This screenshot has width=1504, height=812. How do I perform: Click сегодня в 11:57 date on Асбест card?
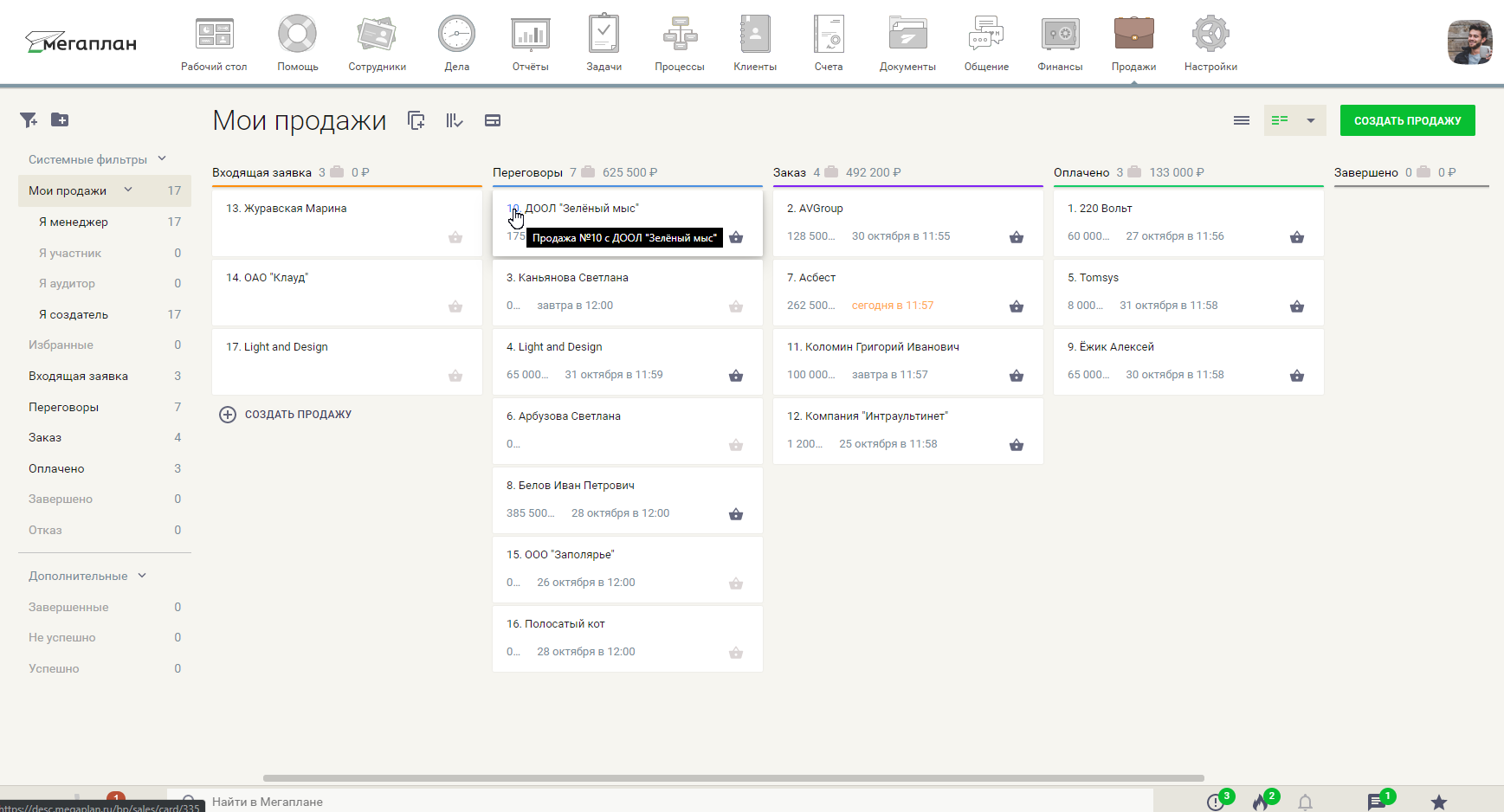click(893, 306)
